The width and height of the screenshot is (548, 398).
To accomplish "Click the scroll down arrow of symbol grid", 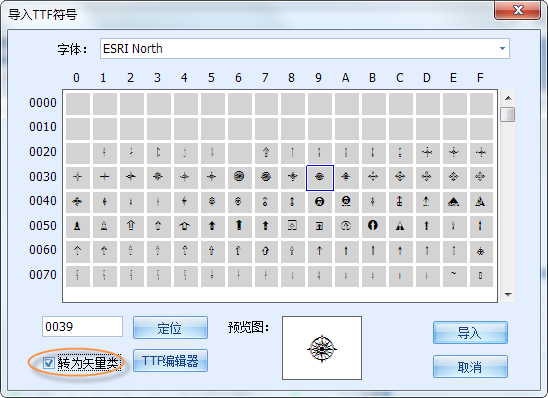I will (x=508, y=295).
